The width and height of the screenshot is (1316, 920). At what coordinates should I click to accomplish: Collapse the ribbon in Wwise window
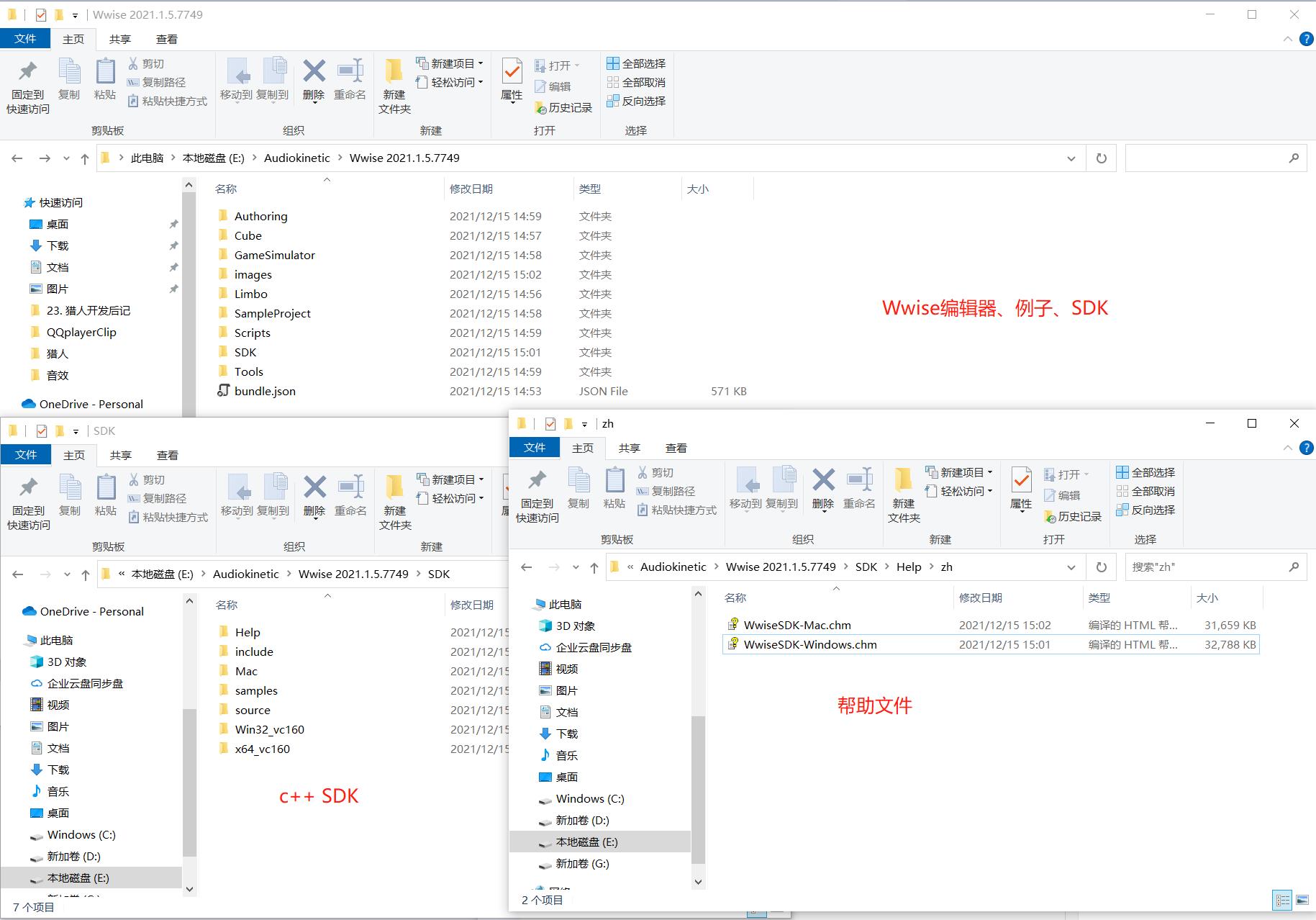coord(1288,39)
